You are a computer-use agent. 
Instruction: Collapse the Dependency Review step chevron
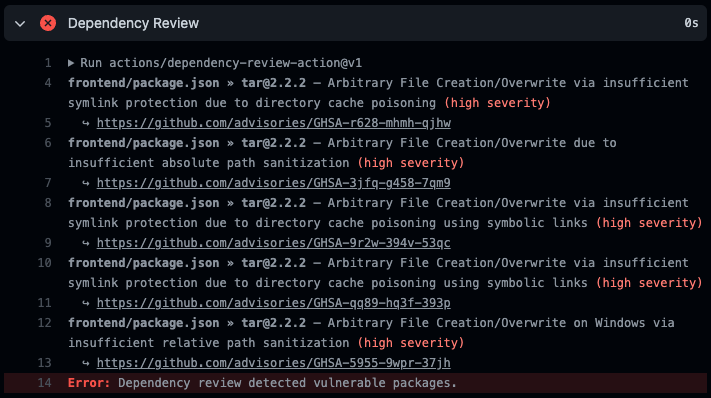20,23
